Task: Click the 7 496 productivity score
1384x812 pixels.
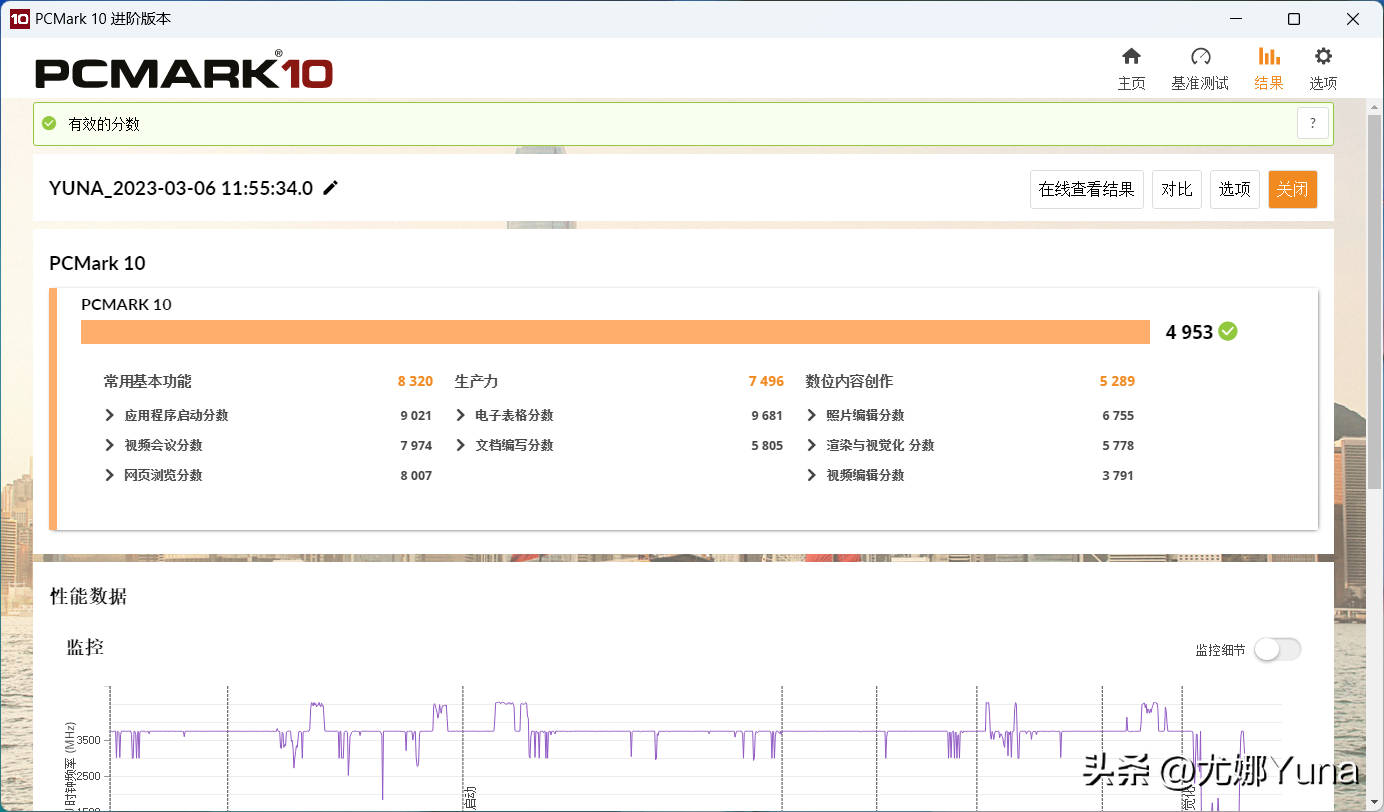Action: pyautogui.click(x=766, y=381)
